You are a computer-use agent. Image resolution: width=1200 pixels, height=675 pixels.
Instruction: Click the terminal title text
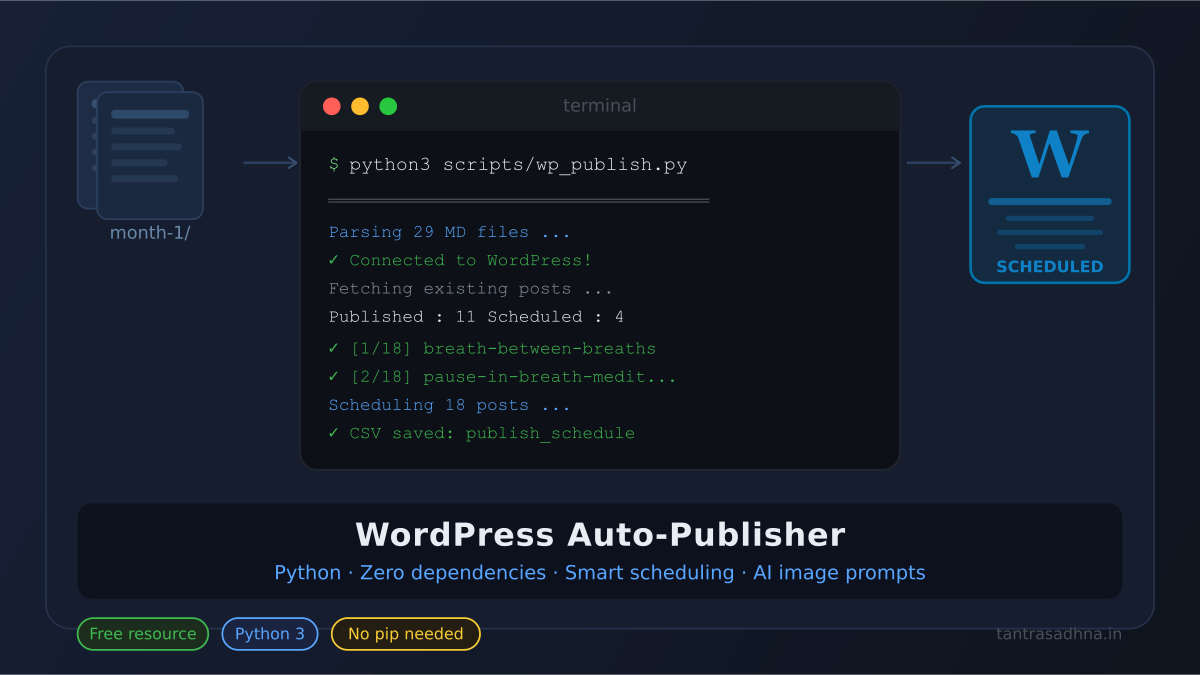(600, 106)
